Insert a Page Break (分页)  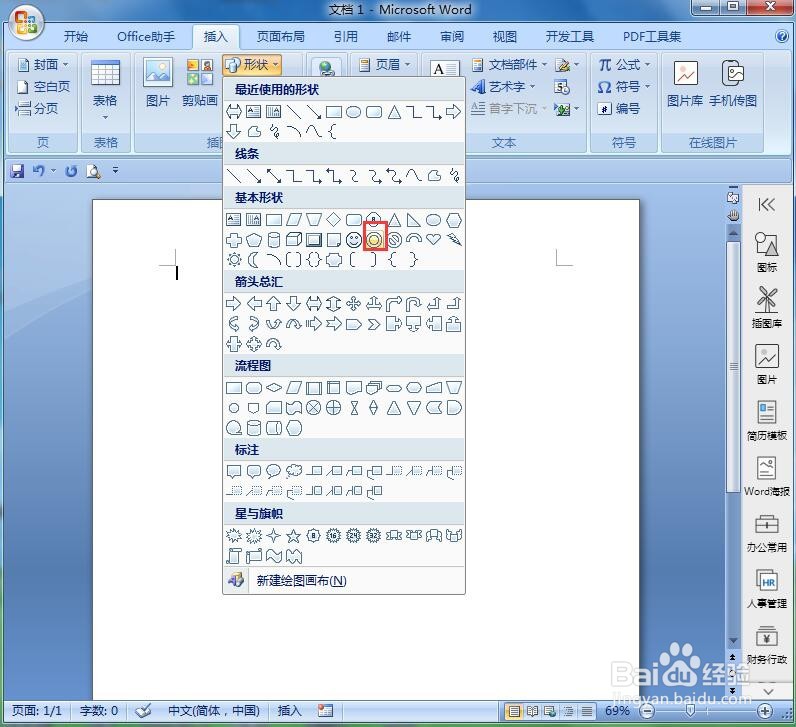tap(37, 108)
